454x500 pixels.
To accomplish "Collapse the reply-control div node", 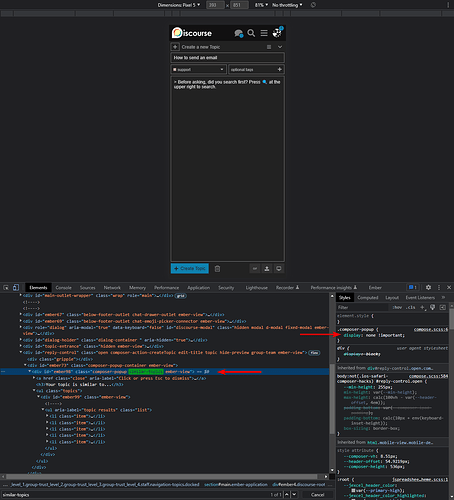I will (21, 352).
